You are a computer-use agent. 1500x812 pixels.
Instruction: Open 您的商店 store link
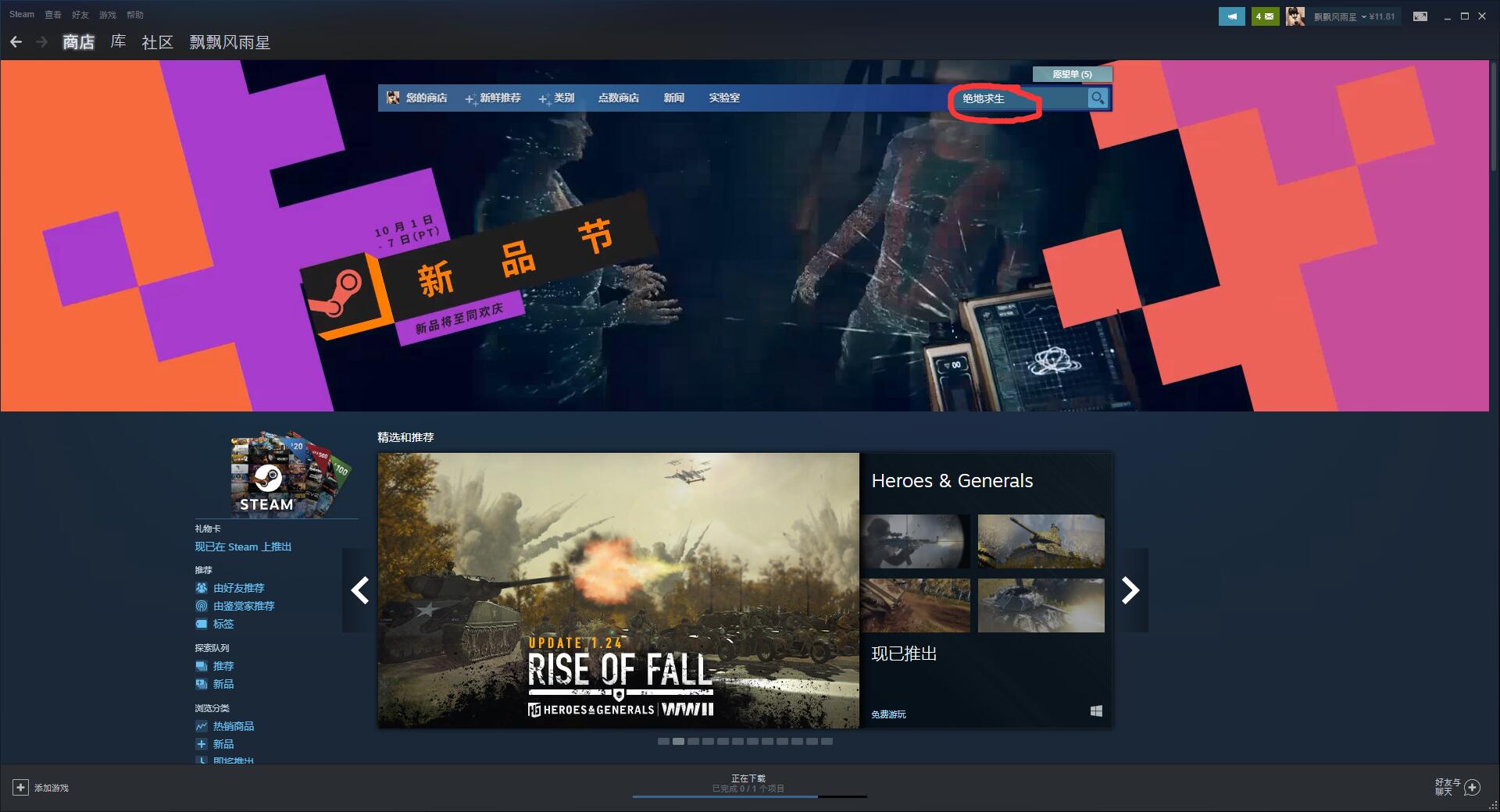[427, 98]
